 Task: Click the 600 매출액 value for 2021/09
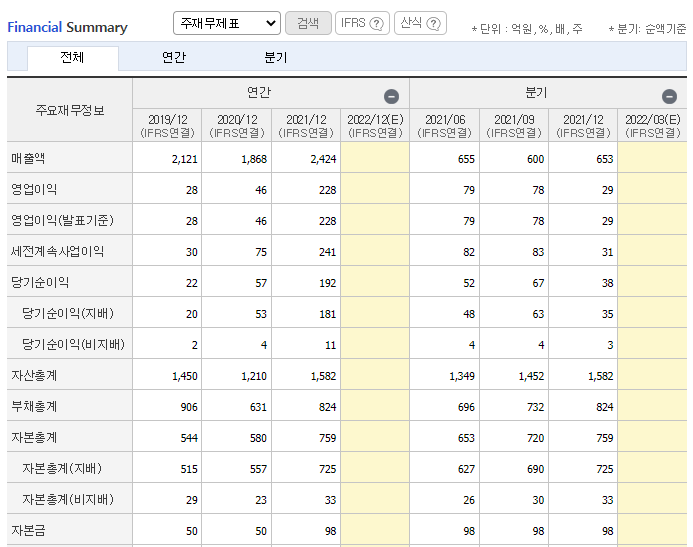pos(536,159)
